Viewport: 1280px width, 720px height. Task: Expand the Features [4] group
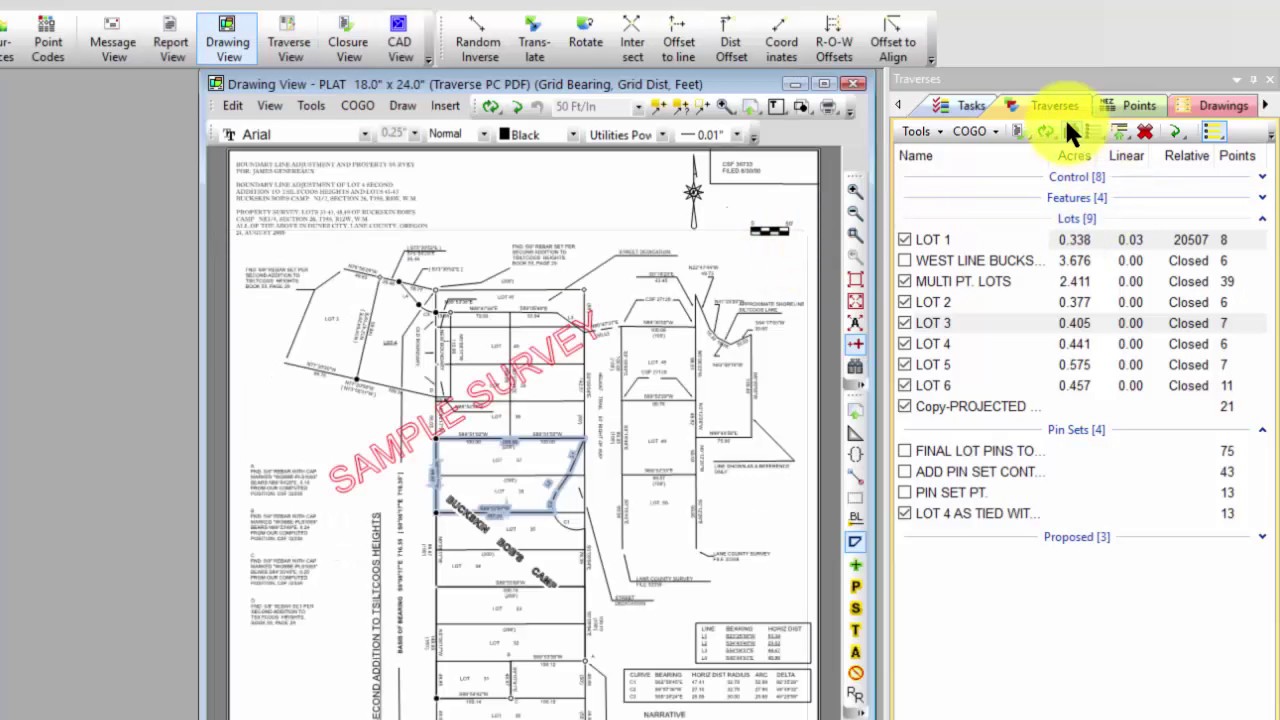coord(1262,198)
